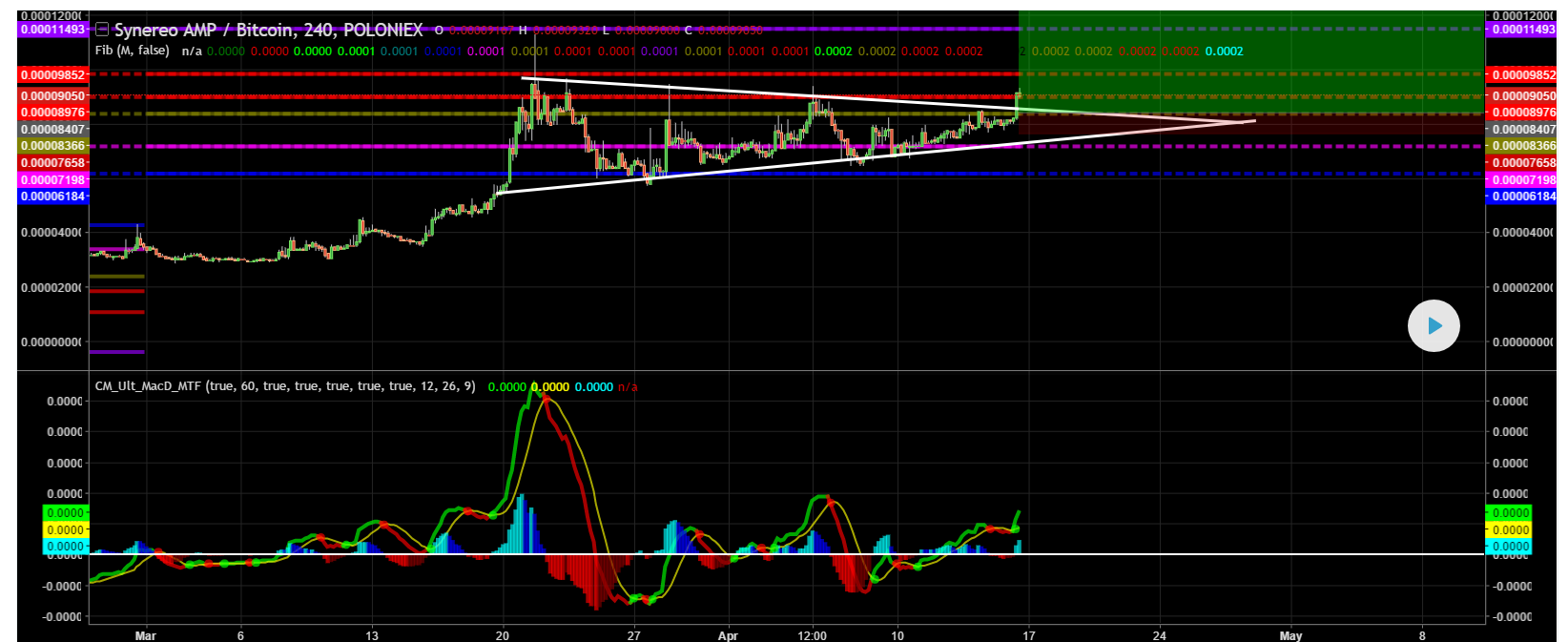Select the green shaded target zone
The width and height of the screenshot is (1568, 642).
click(1249, 43)
